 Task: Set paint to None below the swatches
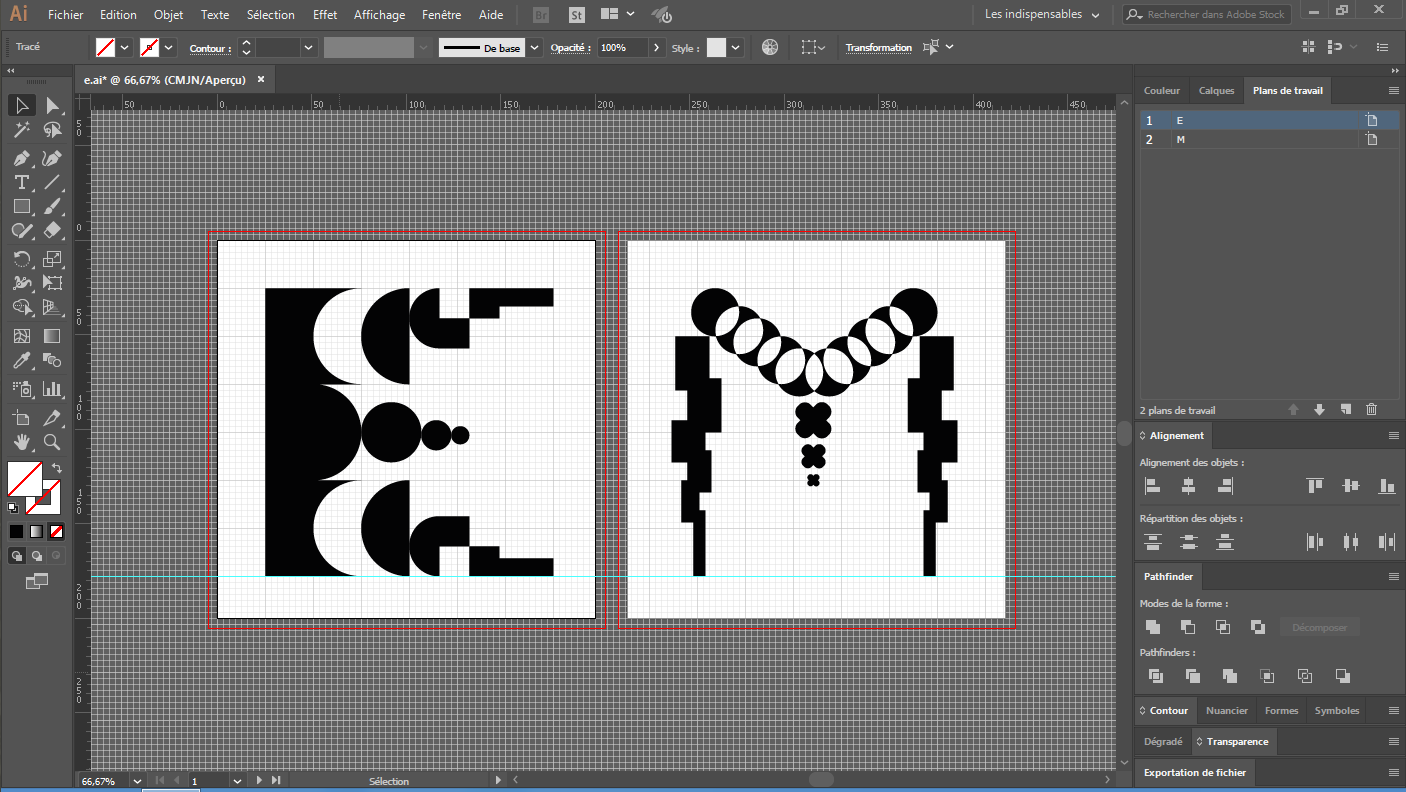click(57, 531)
